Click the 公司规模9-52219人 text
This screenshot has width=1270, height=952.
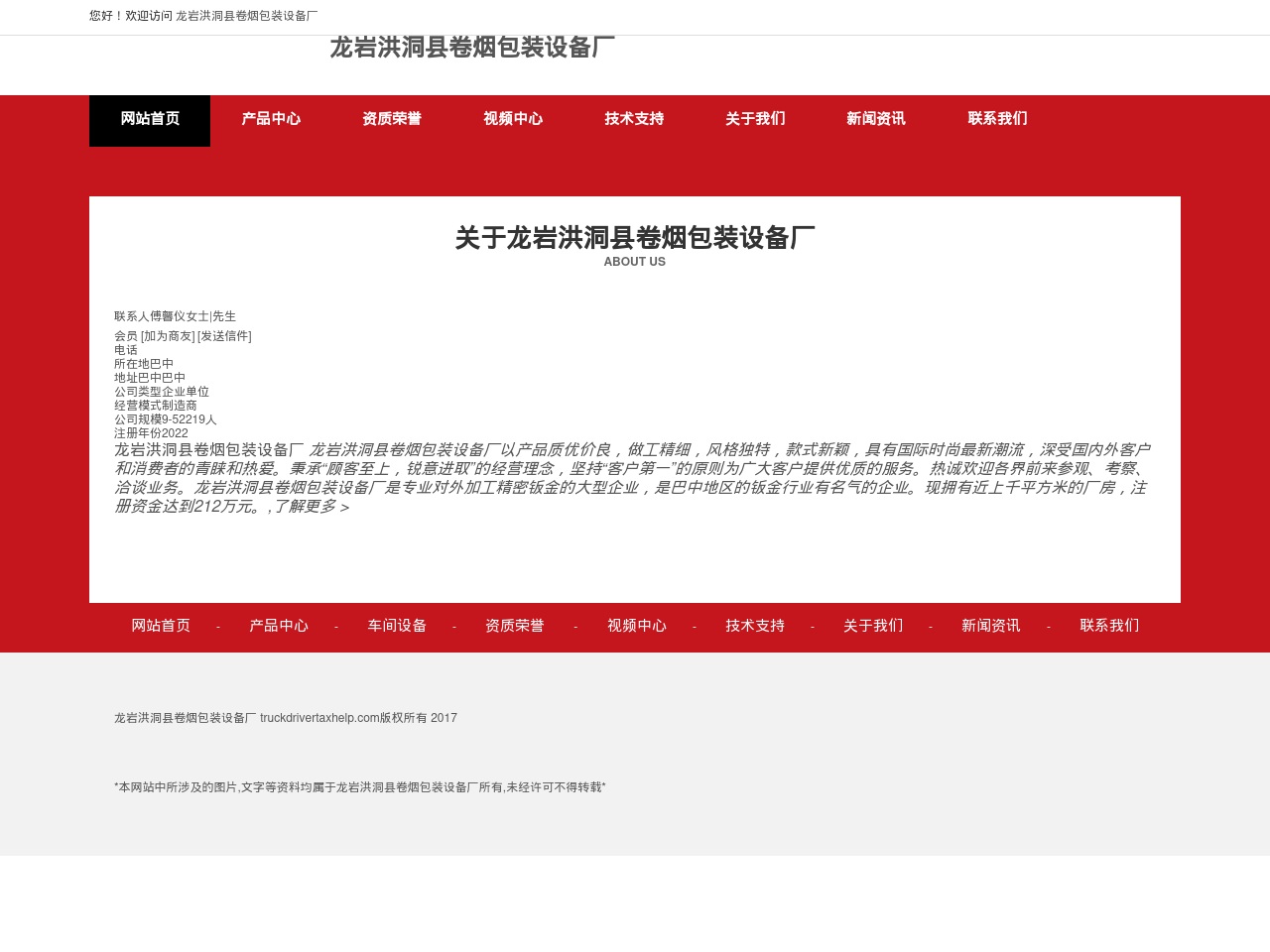pyautogui.click(x=166, y=419)
